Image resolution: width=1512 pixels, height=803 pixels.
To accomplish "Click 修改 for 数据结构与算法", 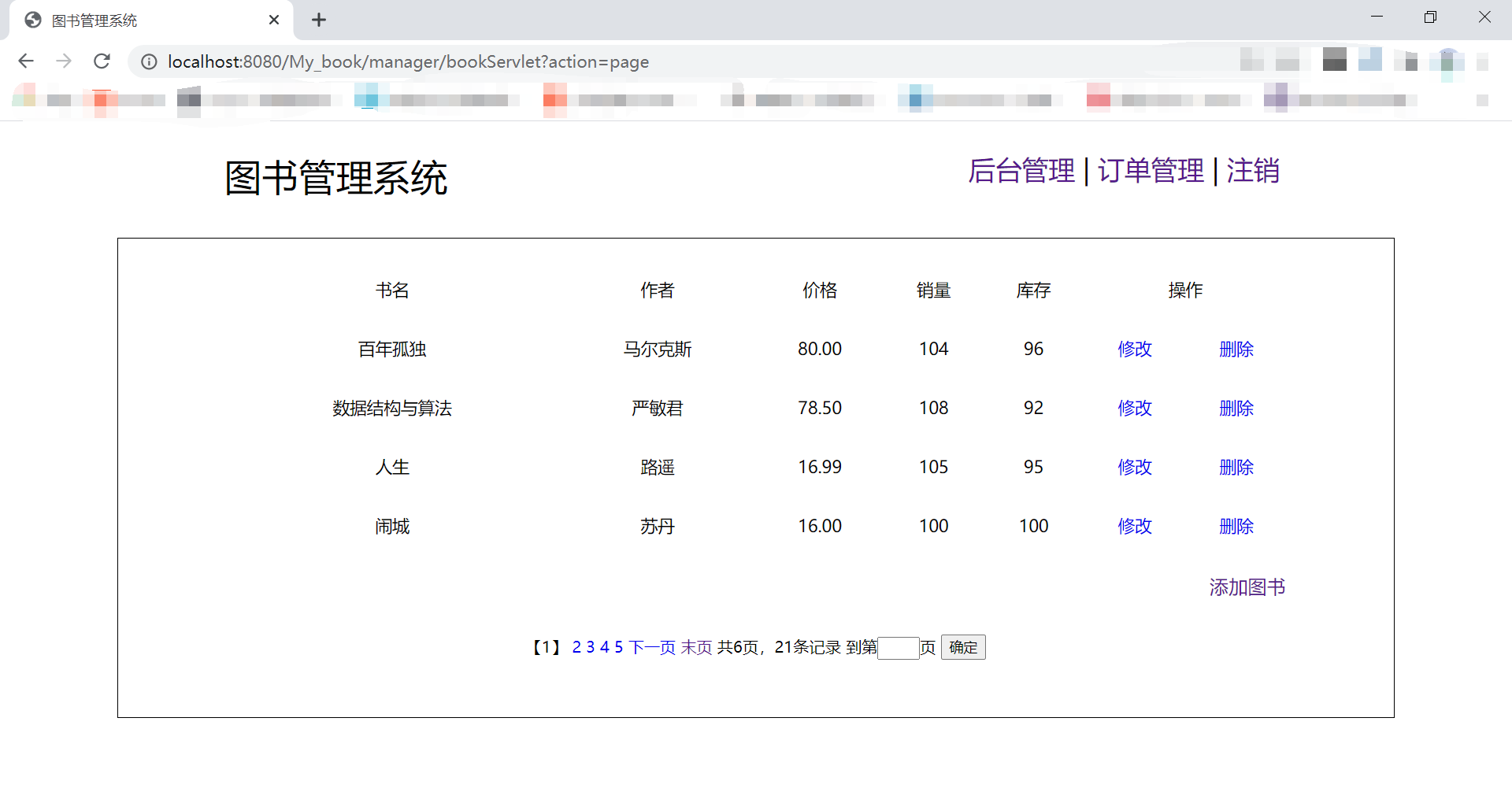I will point(1135,408).
